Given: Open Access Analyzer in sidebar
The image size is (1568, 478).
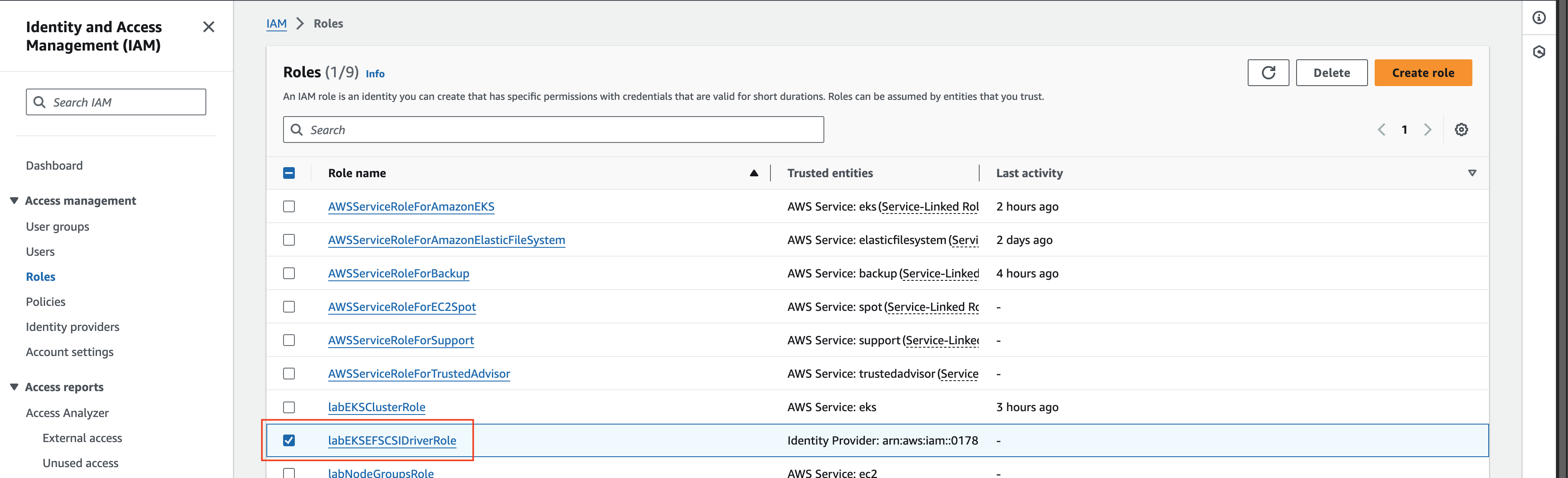Looking at the screenshot, I should click(x=67, y=413).
